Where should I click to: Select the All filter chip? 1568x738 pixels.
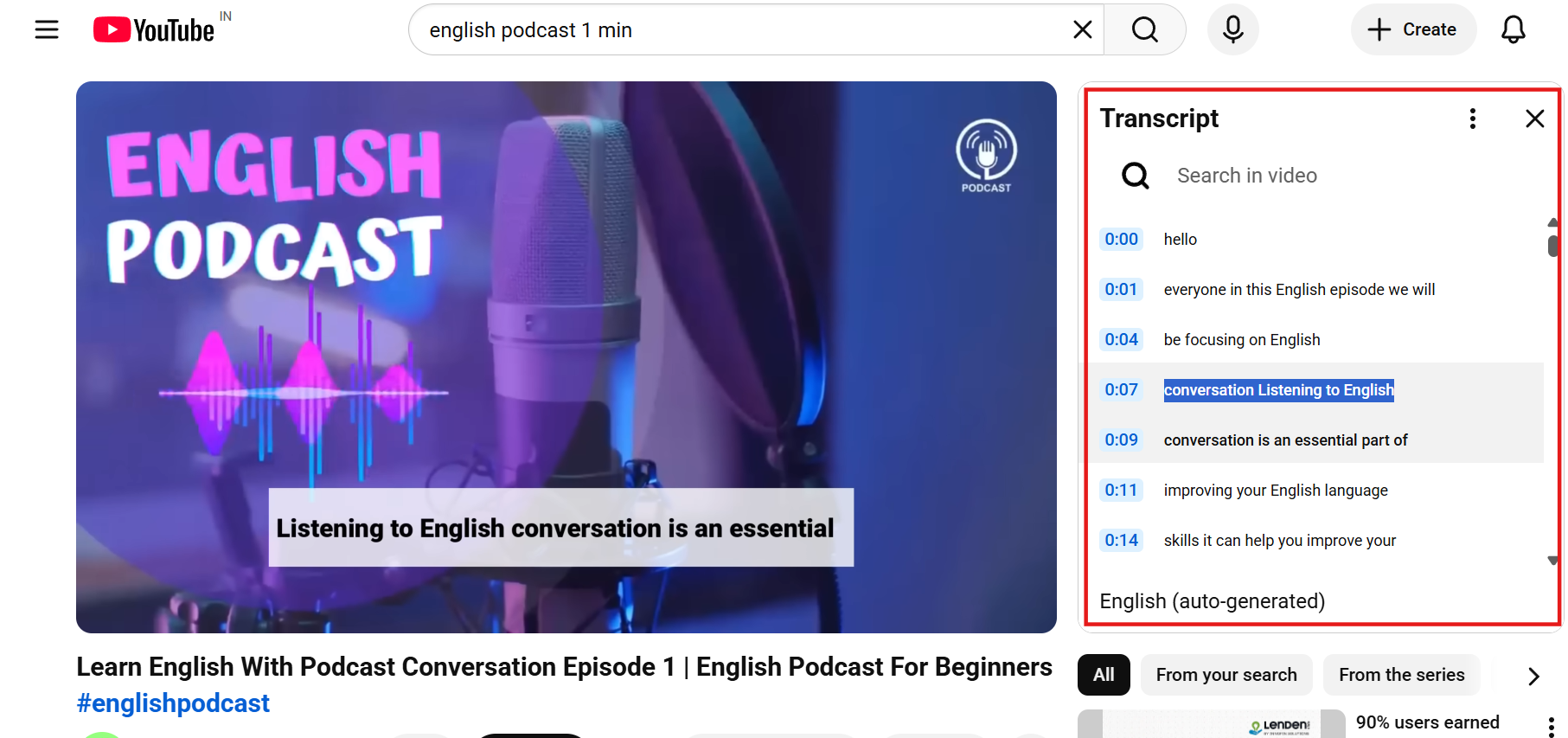1104,675
